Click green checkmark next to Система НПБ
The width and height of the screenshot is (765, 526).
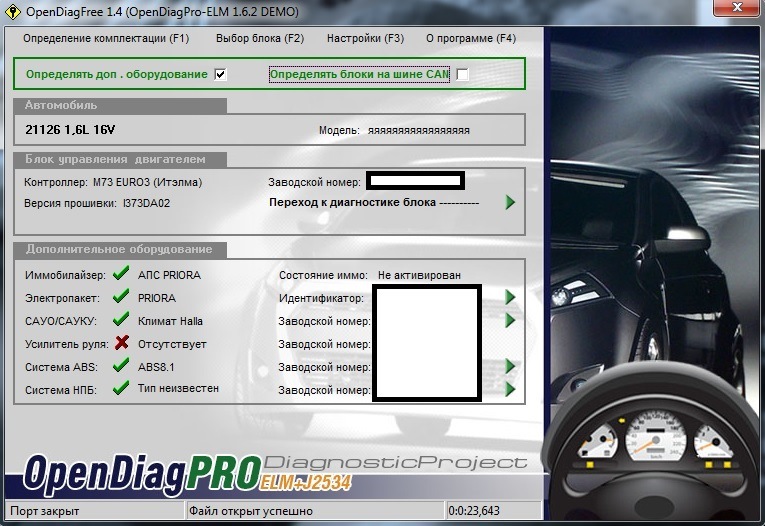121,388
